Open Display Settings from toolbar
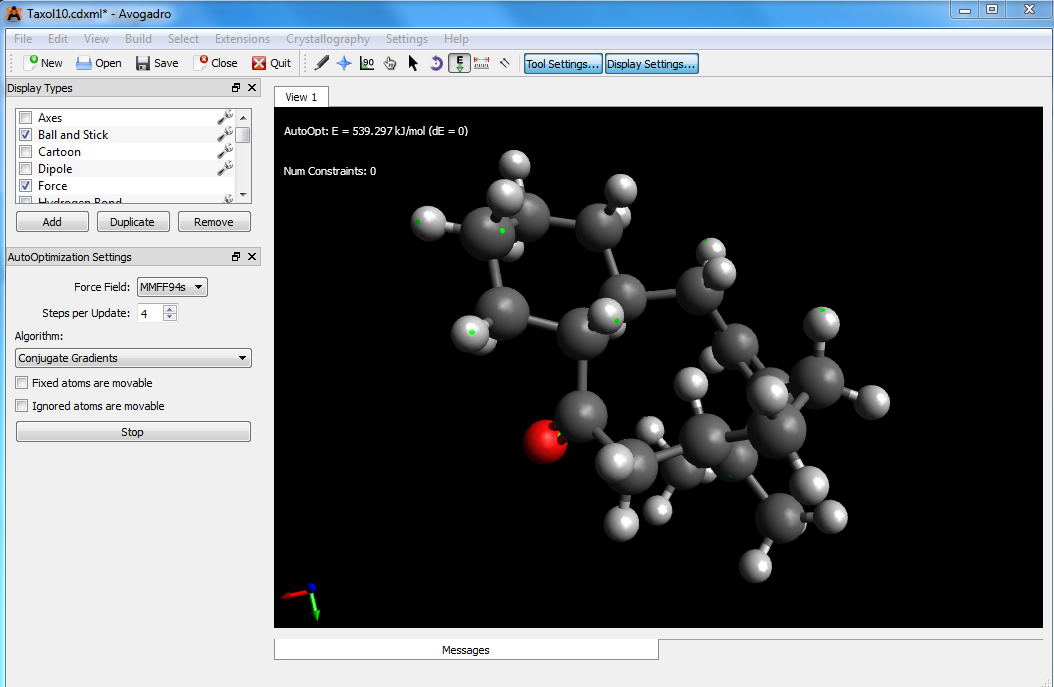This screenshot has width=1054, height=687. (x=651, y=64)
